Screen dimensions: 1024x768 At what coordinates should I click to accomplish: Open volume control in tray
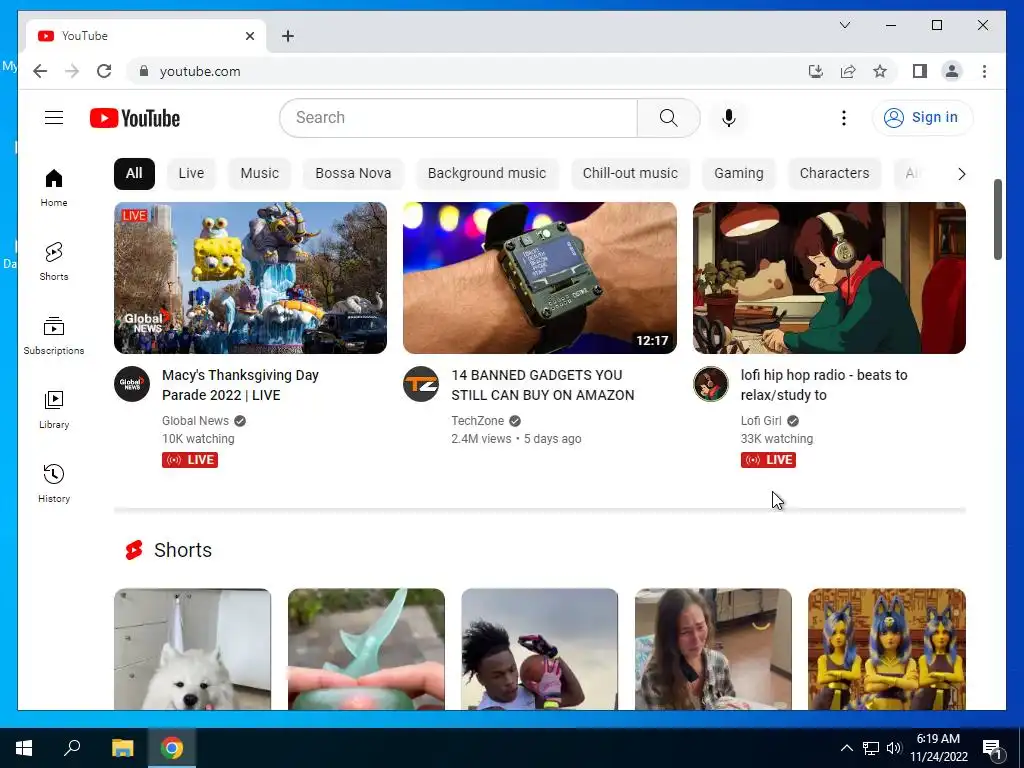click(894, 748)
